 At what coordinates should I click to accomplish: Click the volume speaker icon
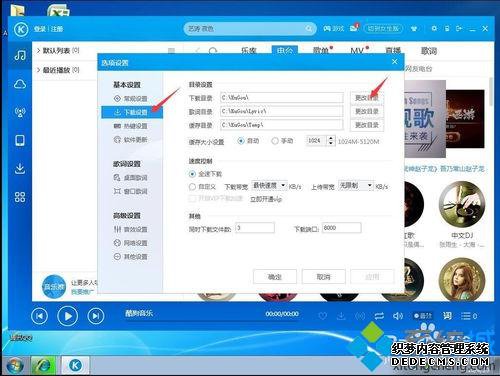tap(398, 316)
